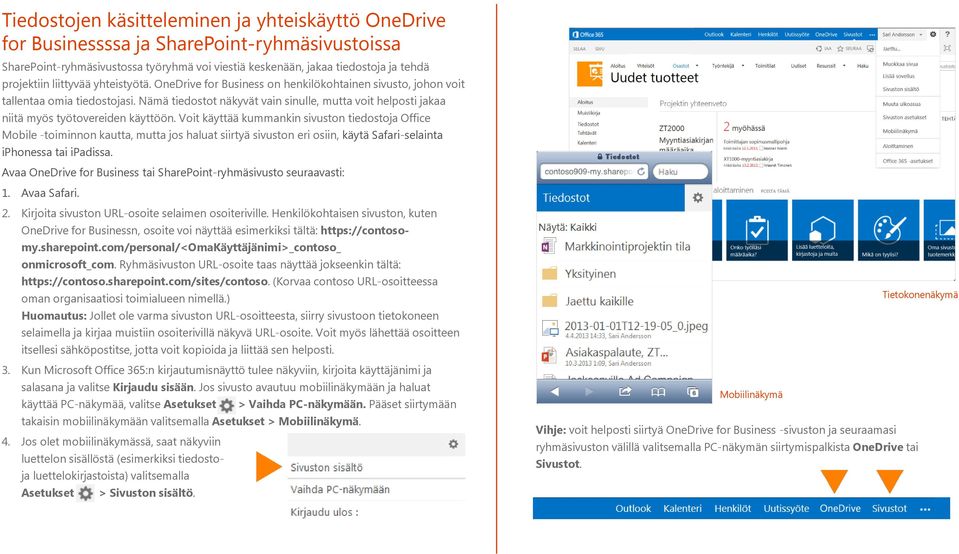Choose Muuta ulkoasua in the settings menu
Image resolution: width=959 pixels, height=554 pixels.
902,105
